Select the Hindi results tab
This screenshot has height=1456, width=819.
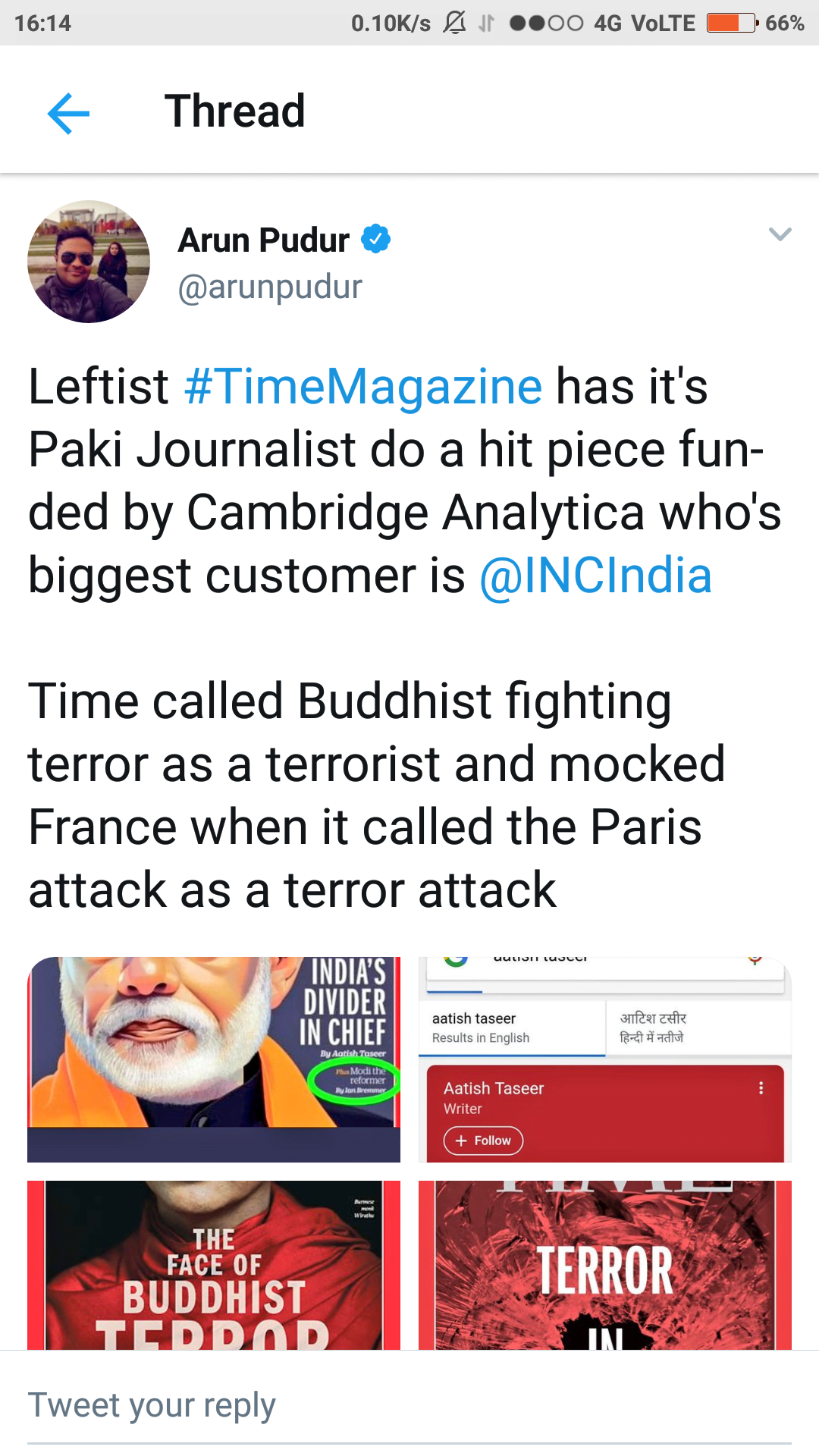(698, 1028)
